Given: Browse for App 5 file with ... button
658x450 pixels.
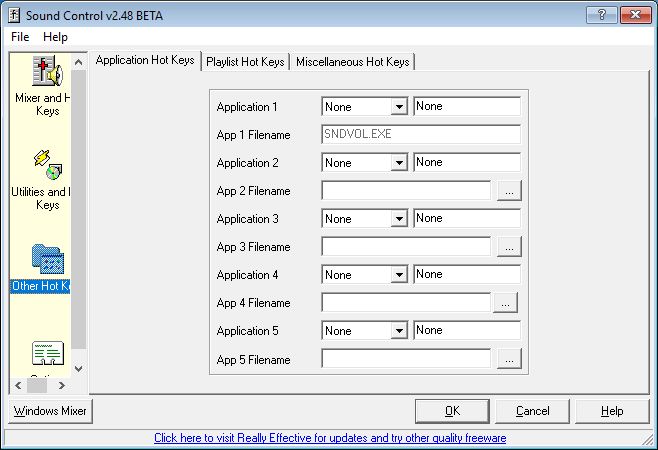Looking at the screenshot, I should pyautogui.click(x=509, y=359).
